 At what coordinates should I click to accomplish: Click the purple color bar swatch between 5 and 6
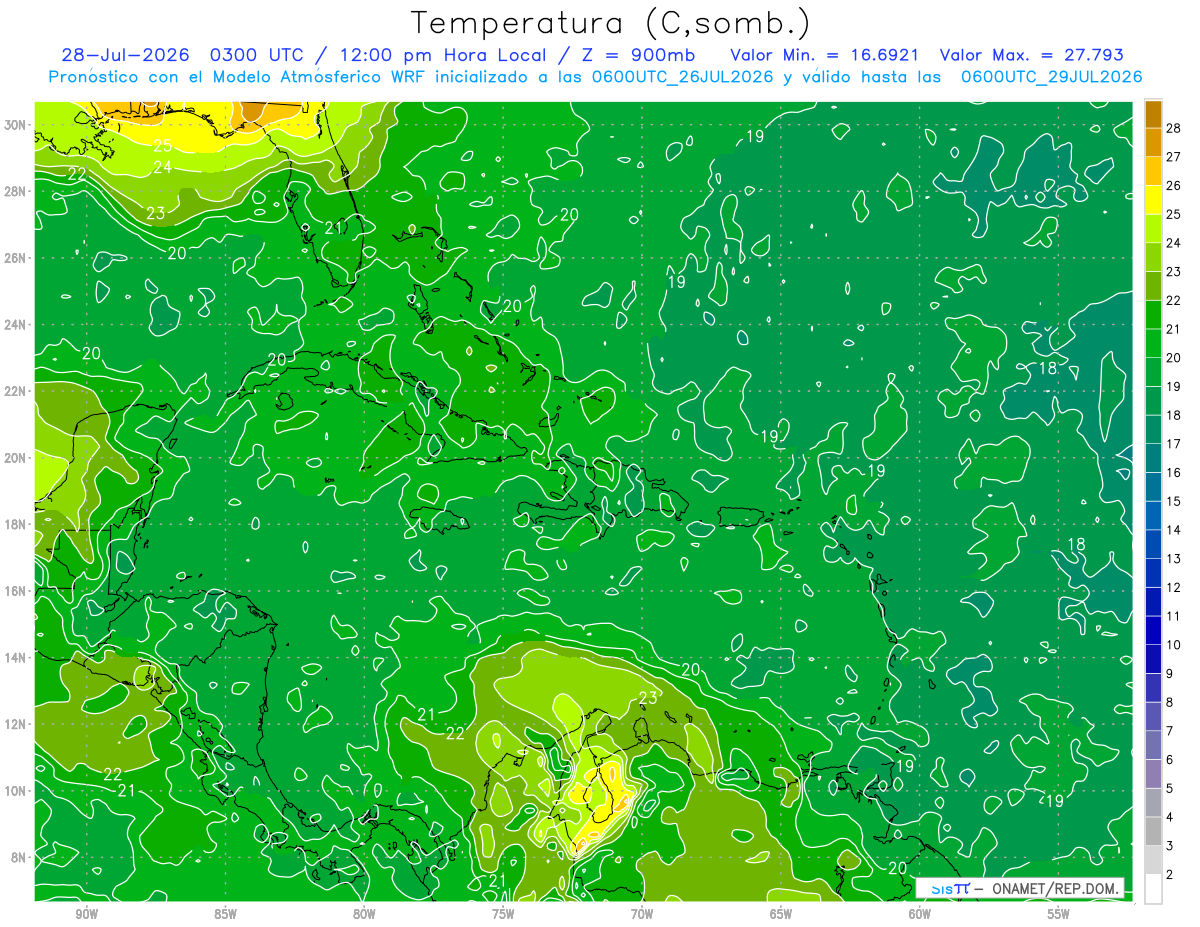1153,773
